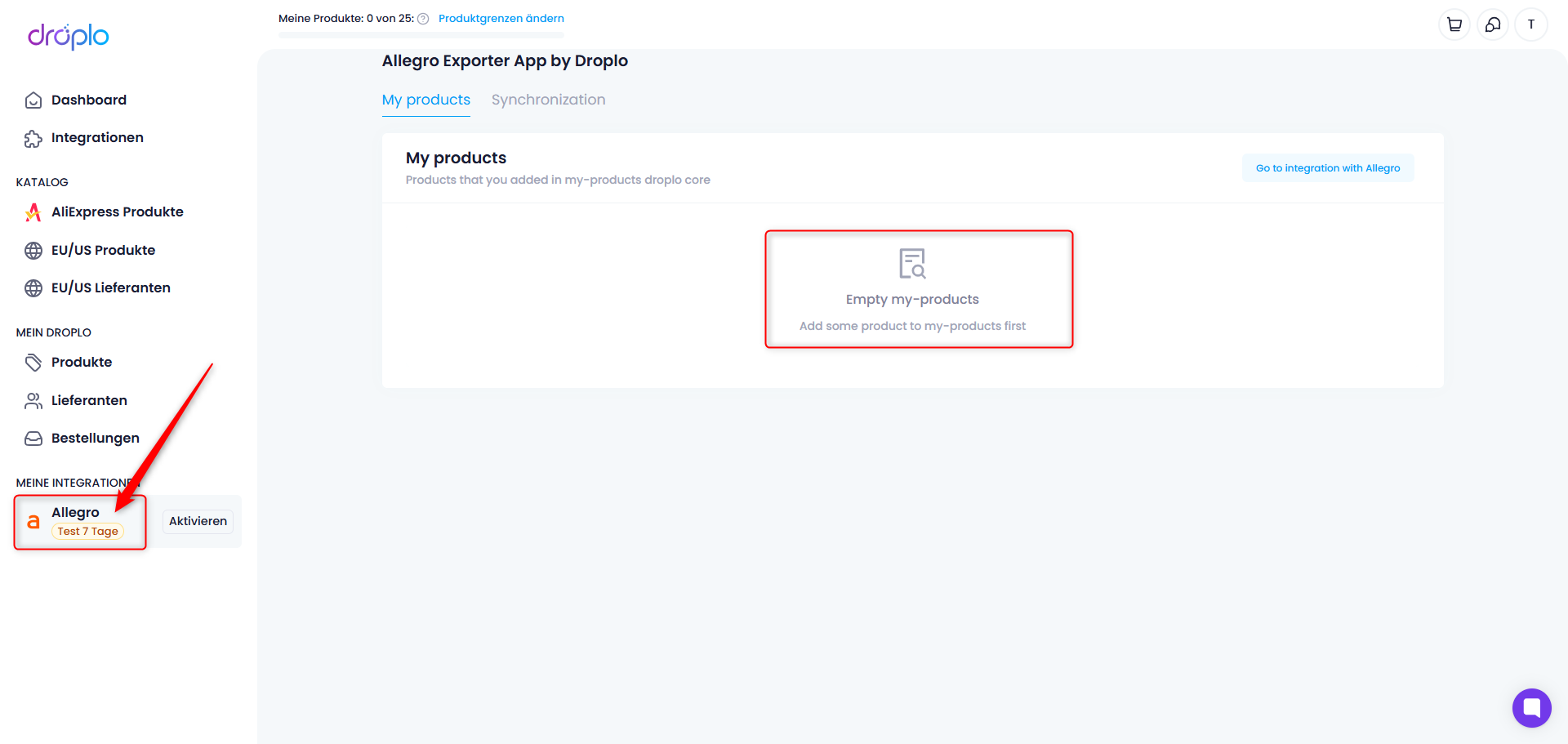Open the user avatar 'T' menu
1568x744 pixels.
click(1531, 25)
